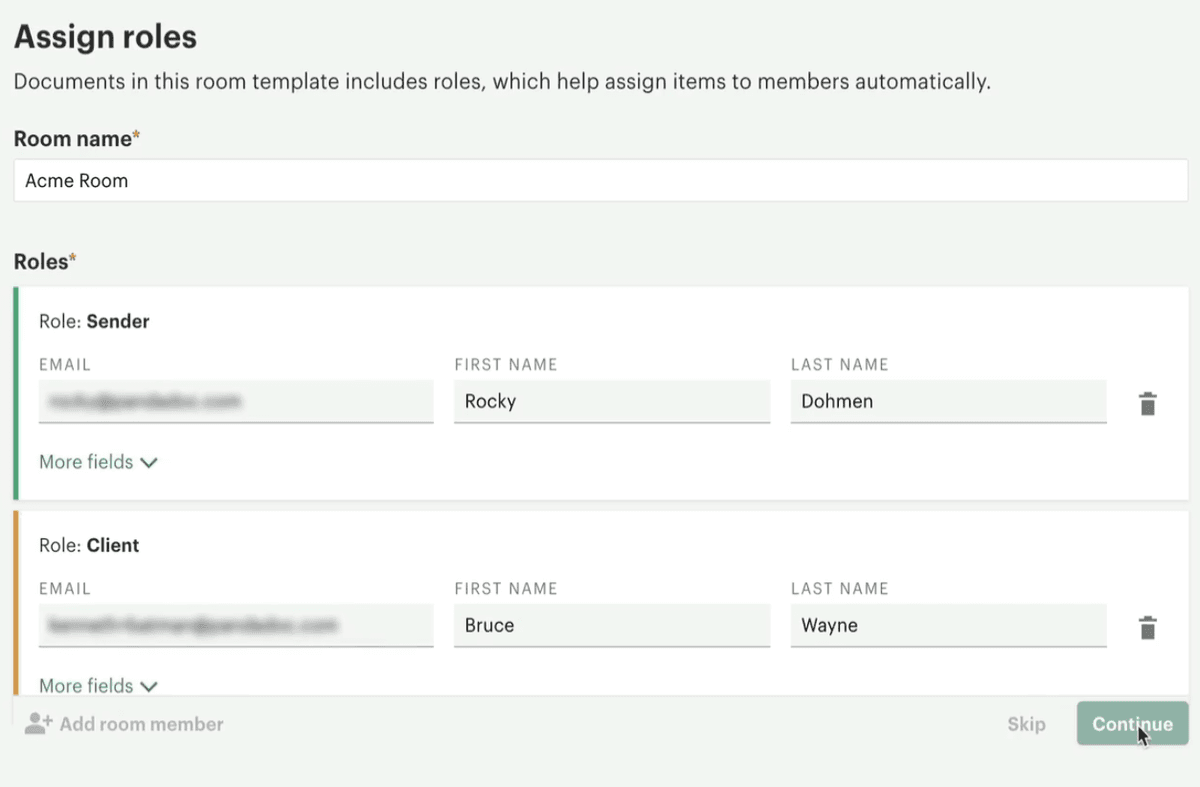Click the Role: Sender card header
This screenshot has height=787, width=1200.
pos(94,321)
